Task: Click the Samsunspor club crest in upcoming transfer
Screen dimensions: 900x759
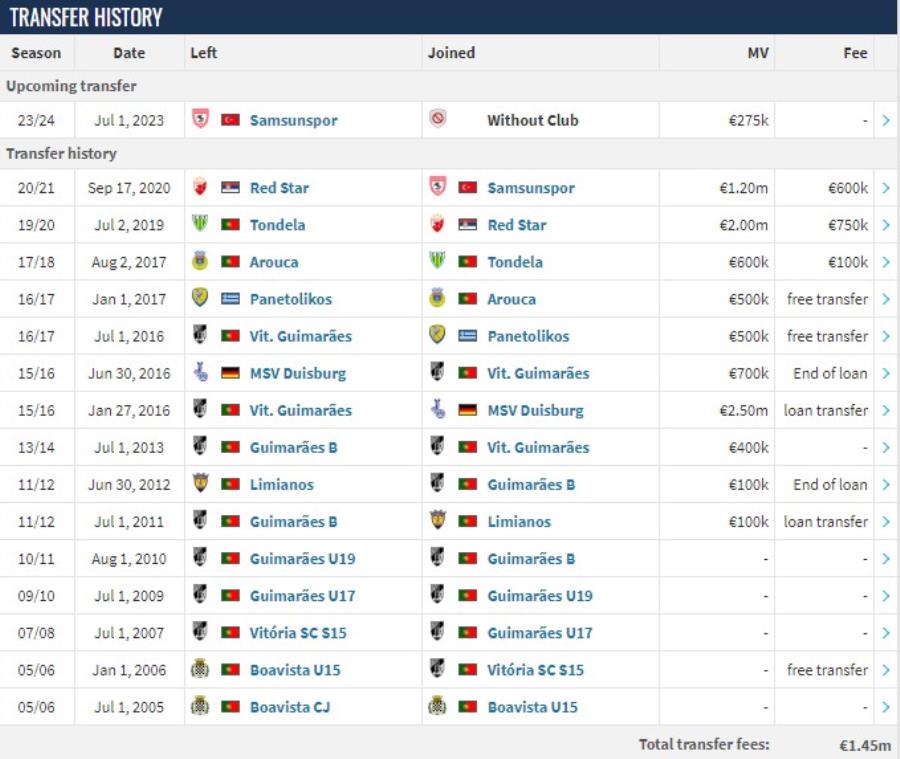Action: coord(200,119)
